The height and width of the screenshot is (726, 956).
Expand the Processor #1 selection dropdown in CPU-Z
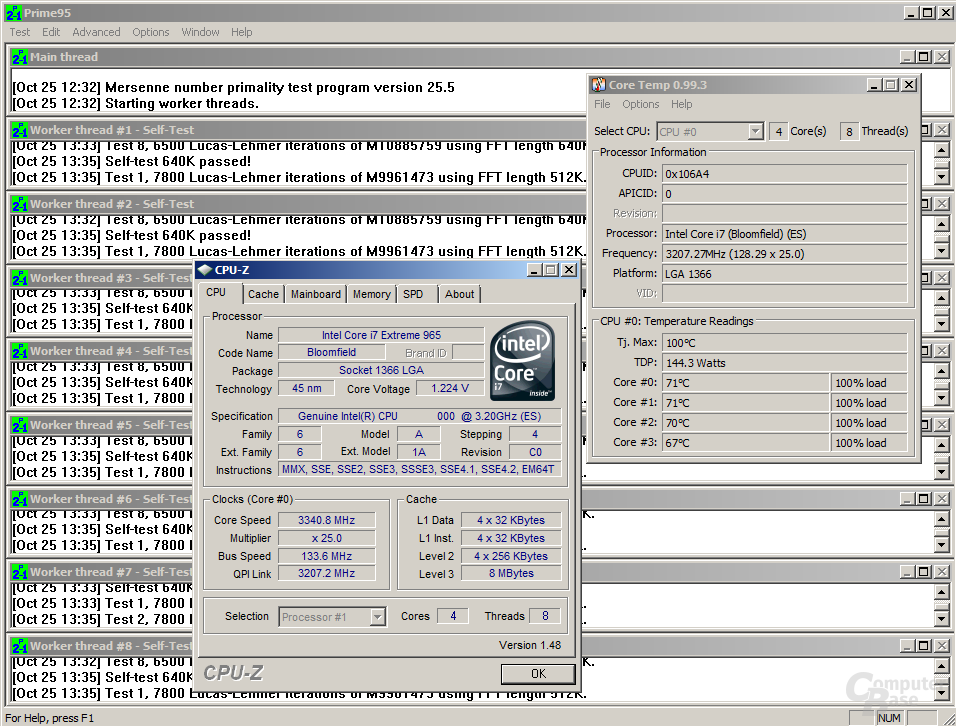pyautogui.click(x=377, y=617)
